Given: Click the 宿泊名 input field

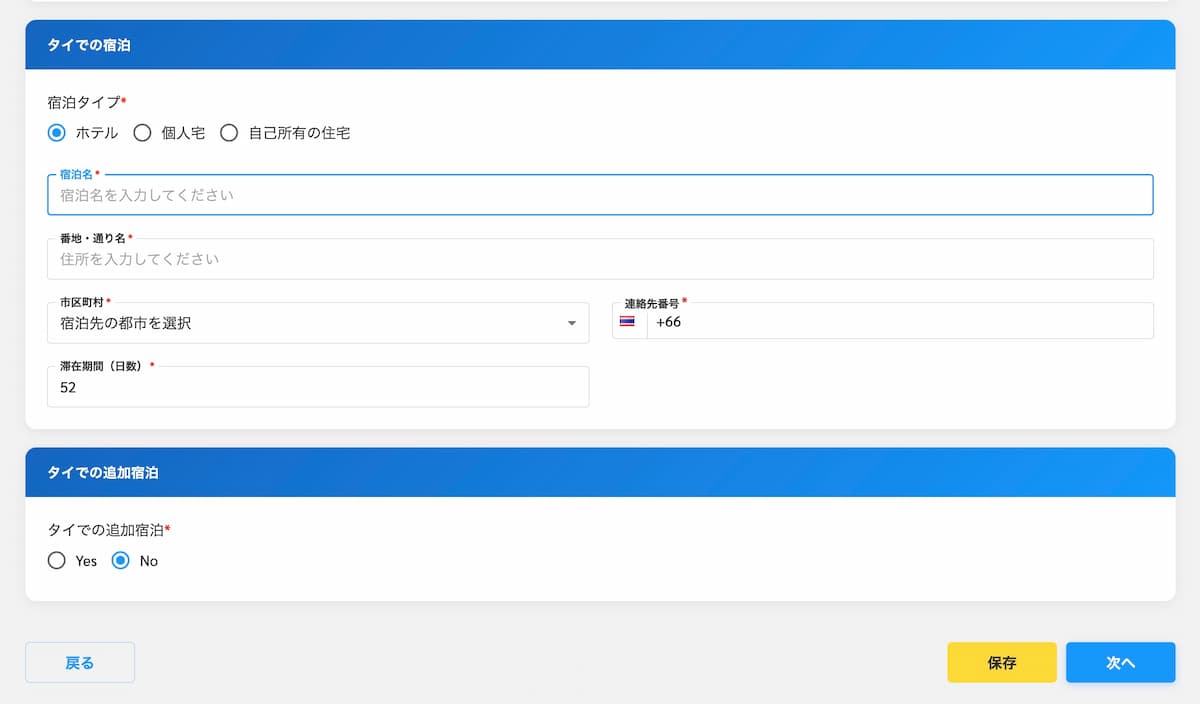Looking at the screenshot, I should pyautogui.click(x=600, y=195).
